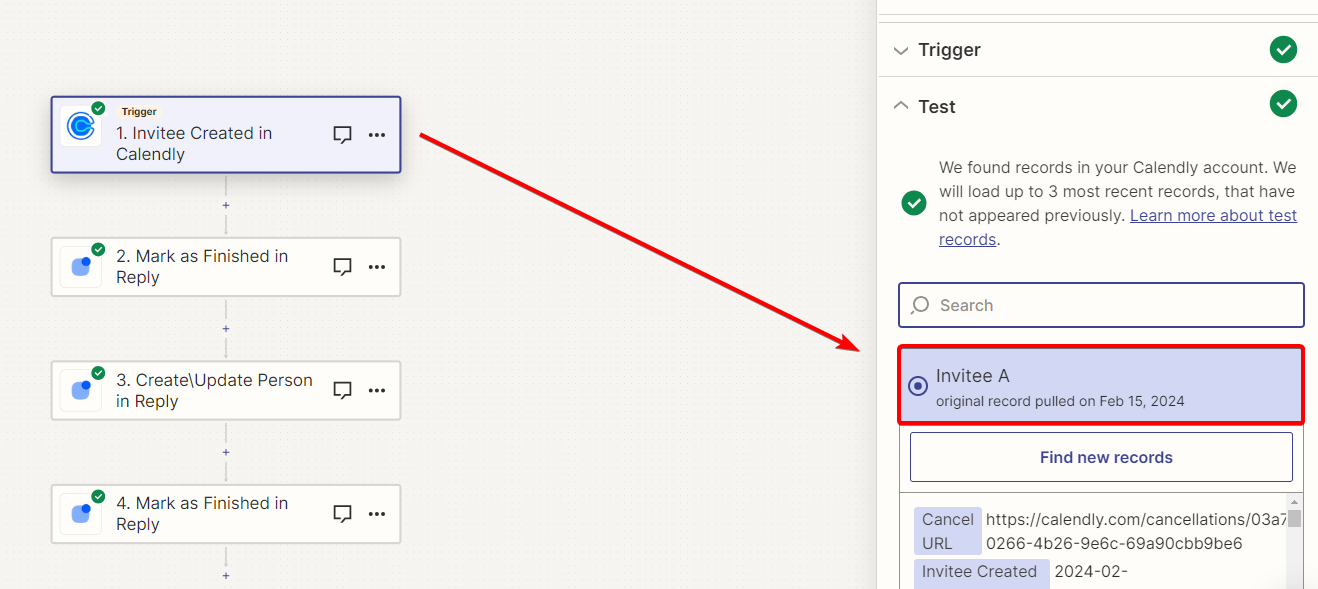Expand the Trigger section chevron

901,50
